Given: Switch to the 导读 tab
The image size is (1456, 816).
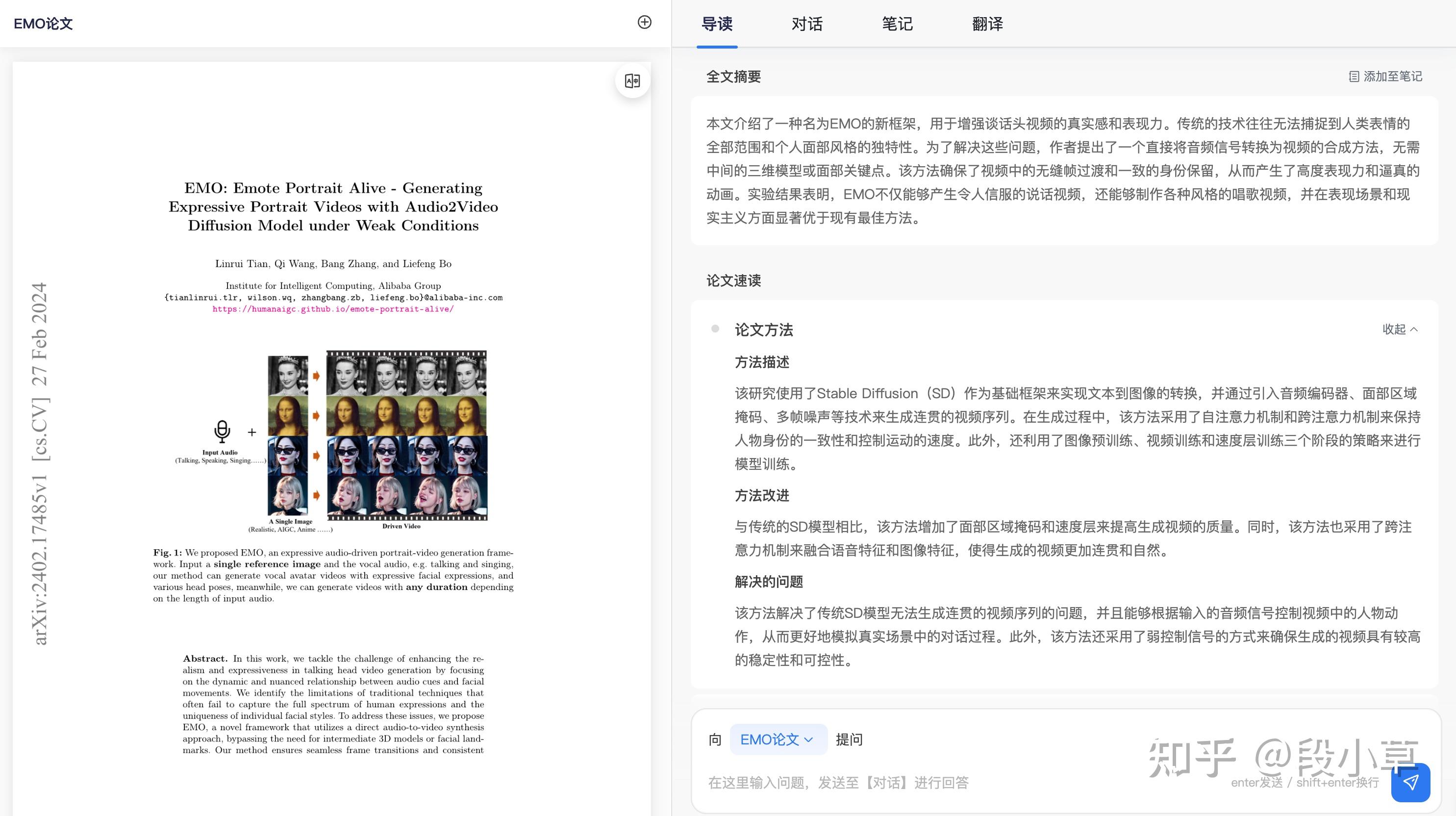Looking at the screenshot, I should (x=717, y=24).
